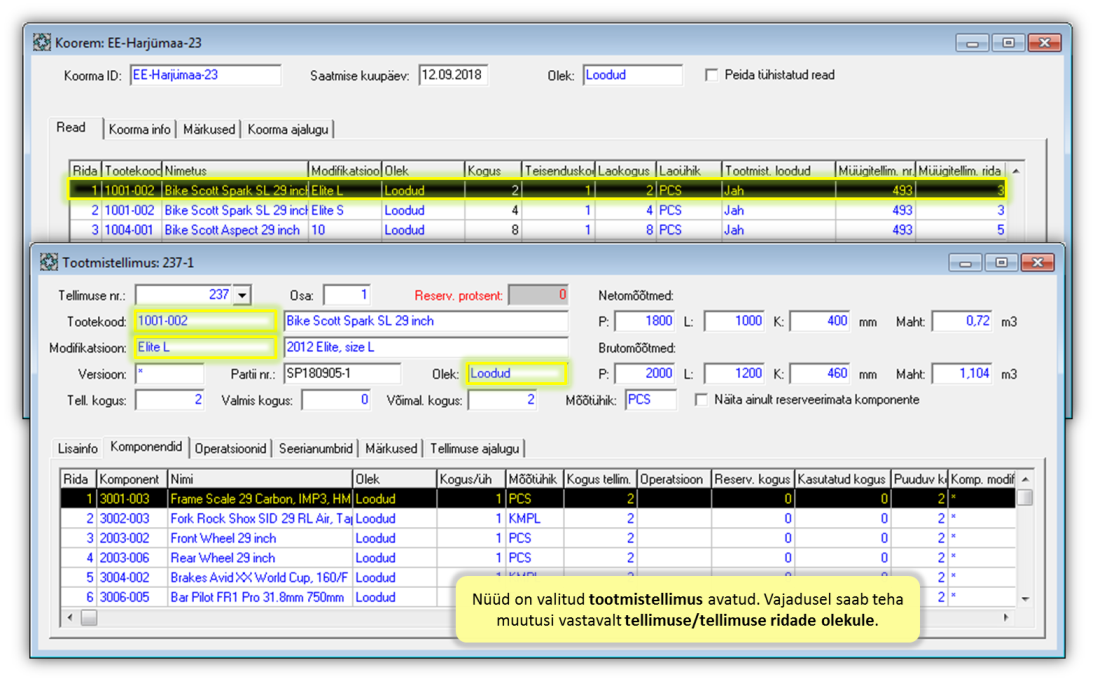This screenshot has width=1095, height=681.
Task: Click the Saatmise kuupäev date field
Action: (x=453, y=75)
